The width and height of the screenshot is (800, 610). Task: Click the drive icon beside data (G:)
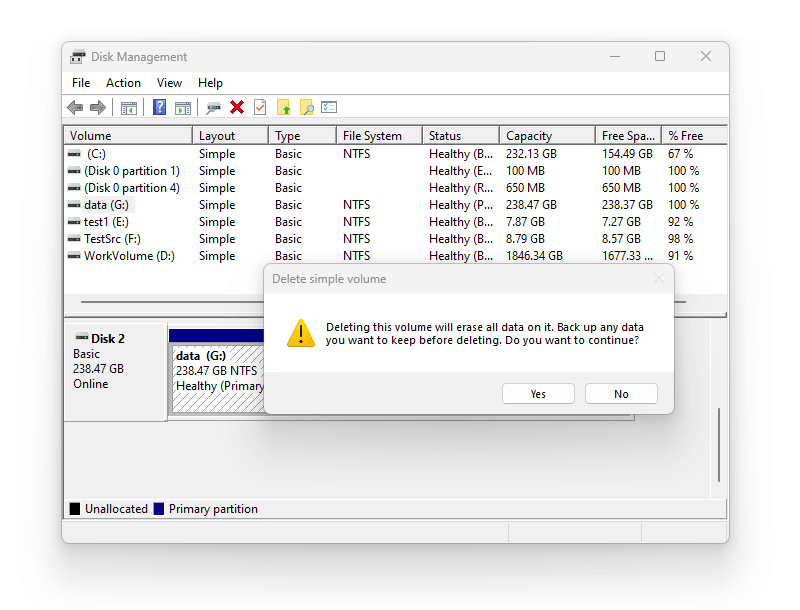pos(74,204)
